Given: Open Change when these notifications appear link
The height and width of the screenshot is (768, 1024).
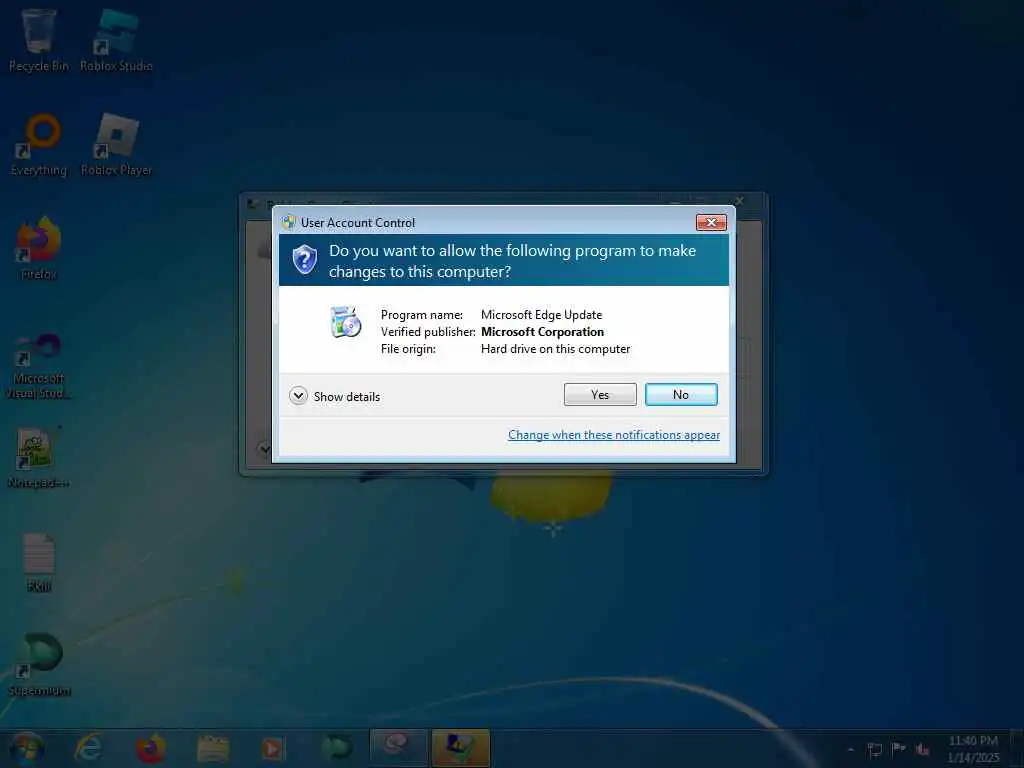Looking at the screenshot, I should pyautogui.click(x=614, y=435).
